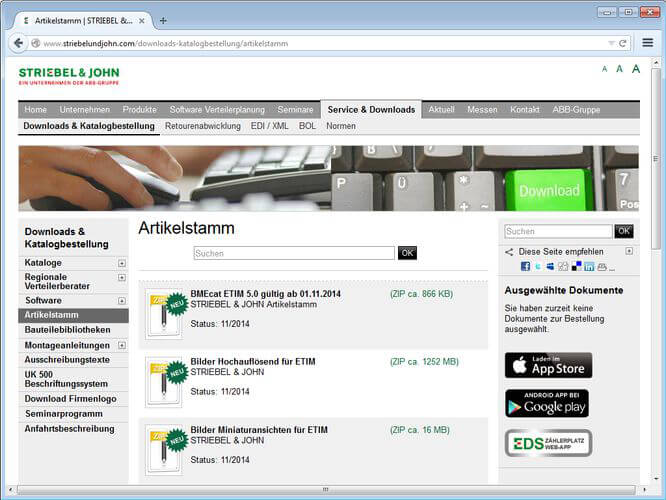Click the Artikelstamm search input field
666x500 pixels.
click(294, 253)
